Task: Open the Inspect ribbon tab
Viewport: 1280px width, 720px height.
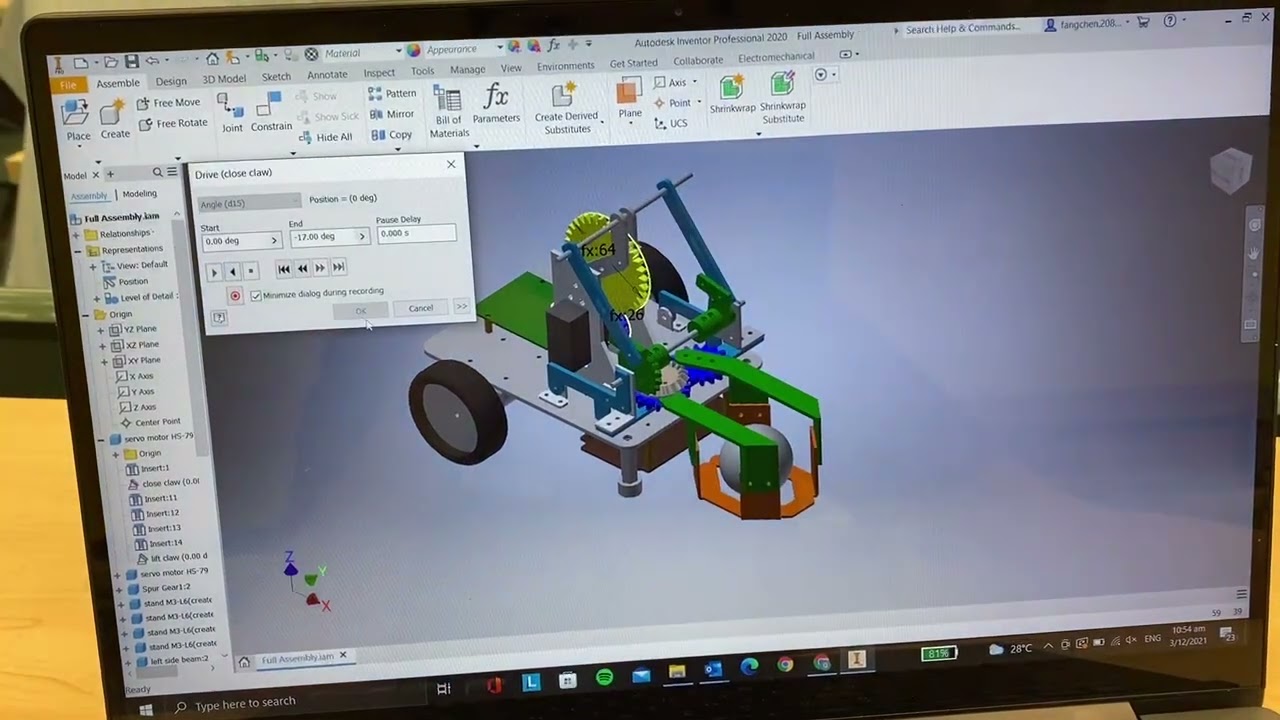Action: 379,73
